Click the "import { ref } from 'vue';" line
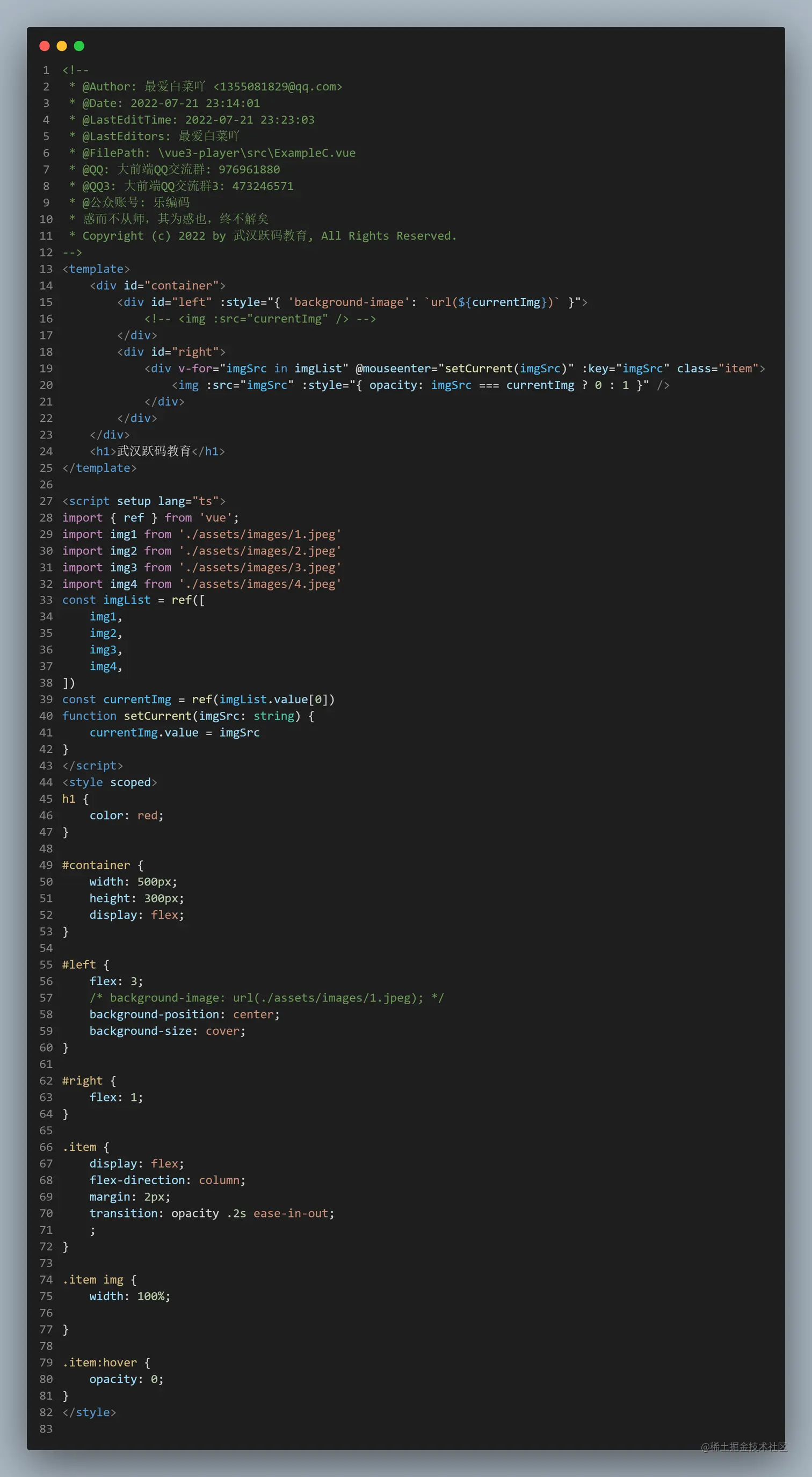812x1477 pixels. (151, 518)
